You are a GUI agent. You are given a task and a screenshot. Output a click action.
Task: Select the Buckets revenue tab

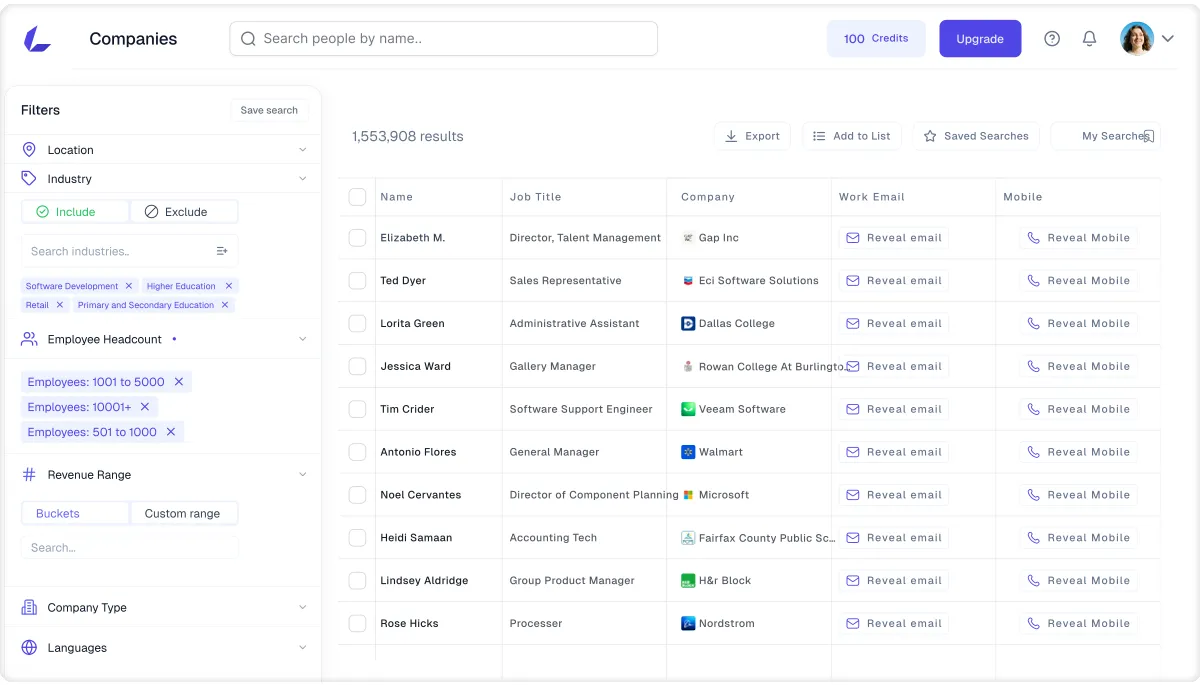tap(75, 513)
